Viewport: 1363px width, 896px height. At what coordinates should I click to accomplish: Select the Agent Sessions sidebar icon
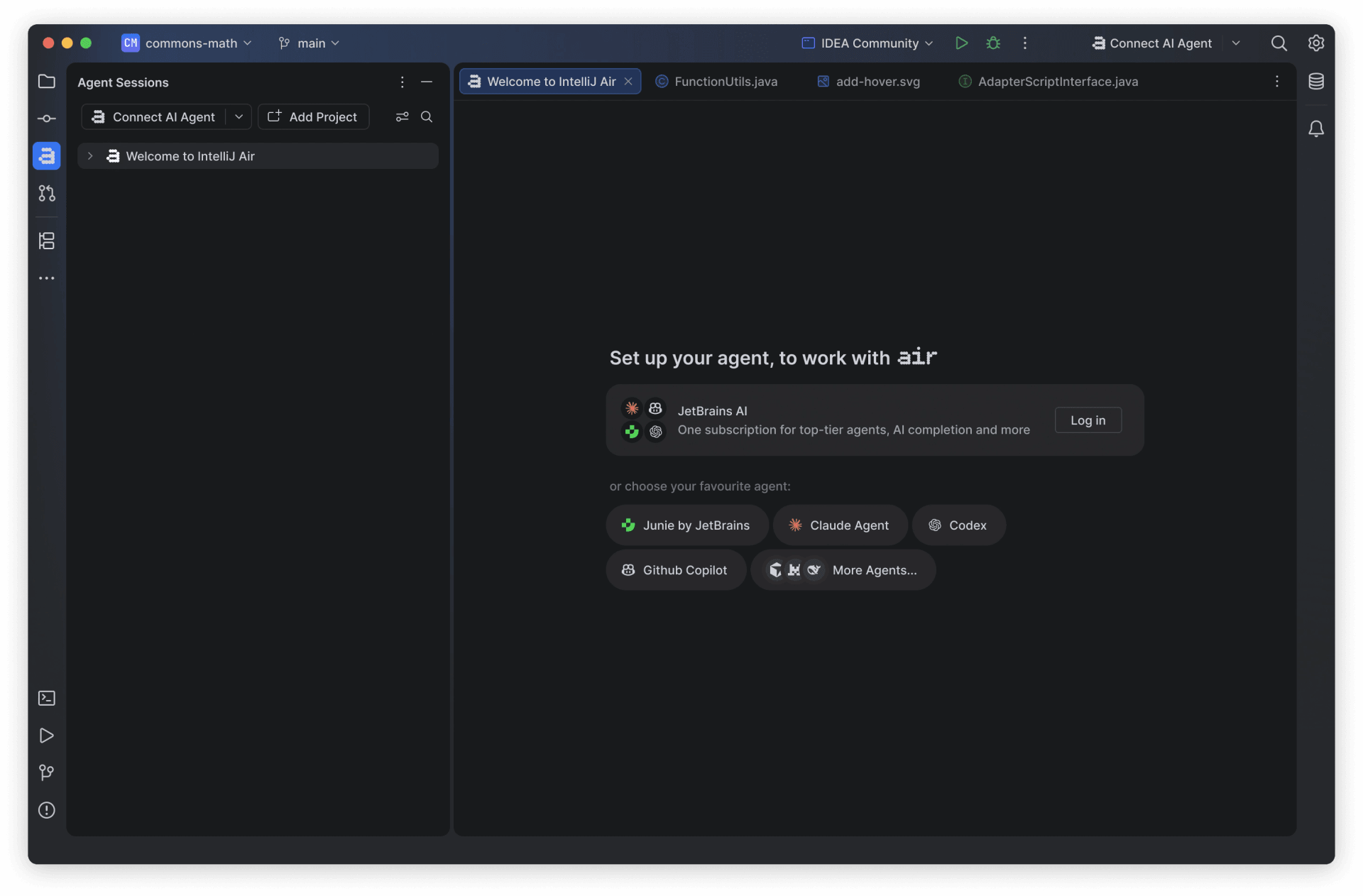(x=46, y=155)
